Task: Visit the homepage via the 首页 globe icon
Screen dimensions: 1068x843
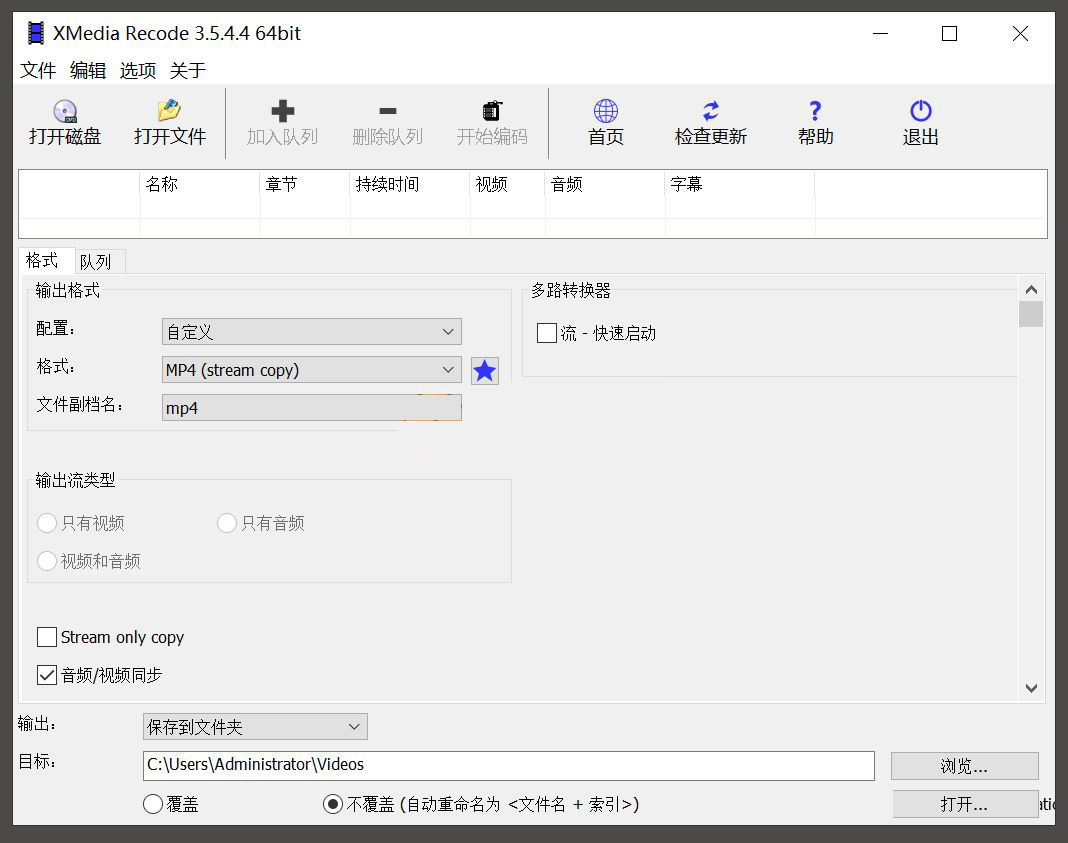Action: tap(605, 122)
